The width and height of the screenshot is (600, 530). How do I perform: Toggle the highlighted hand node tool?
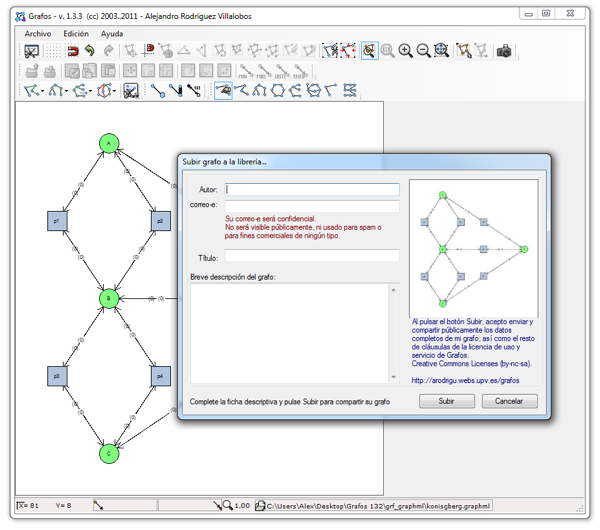(224, 91)
